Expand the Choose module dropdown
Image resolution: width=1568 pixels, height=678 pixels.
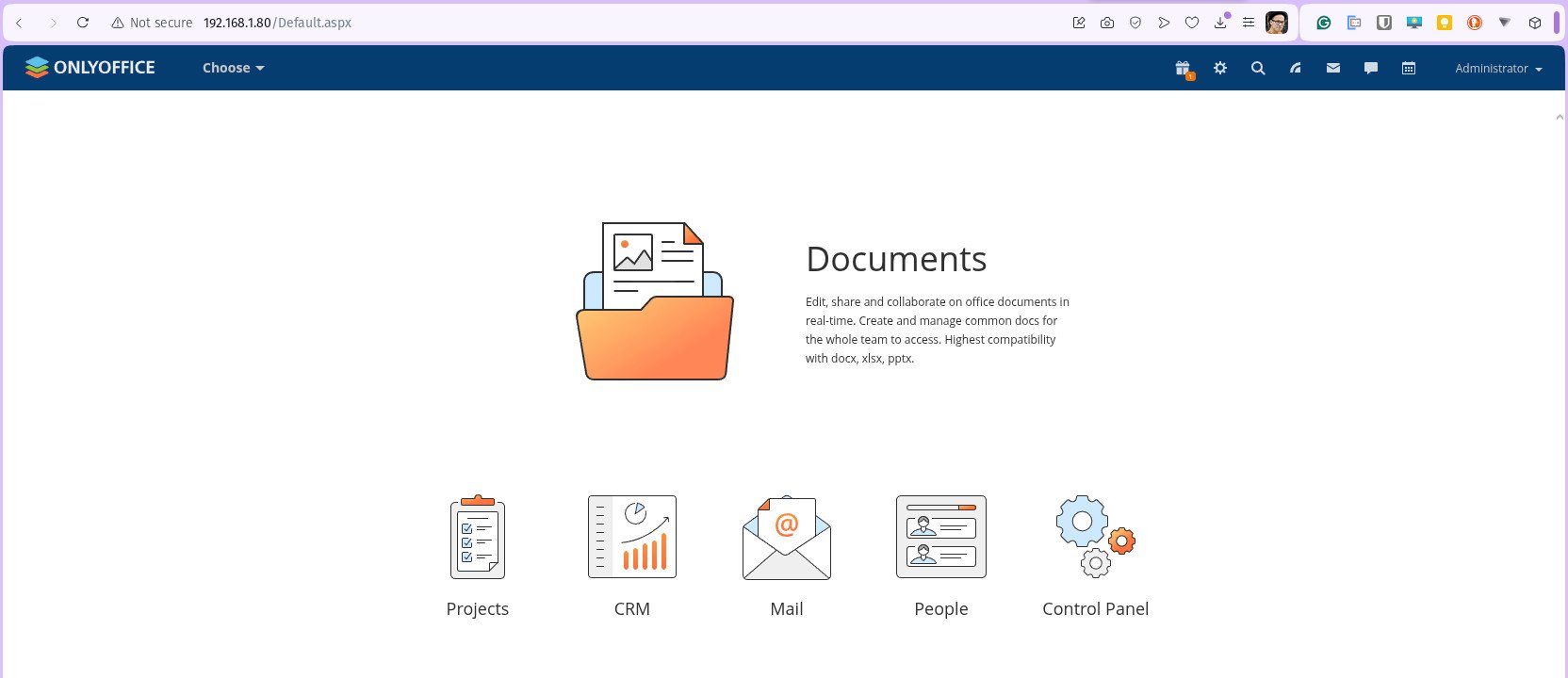[x=234, y=68]
